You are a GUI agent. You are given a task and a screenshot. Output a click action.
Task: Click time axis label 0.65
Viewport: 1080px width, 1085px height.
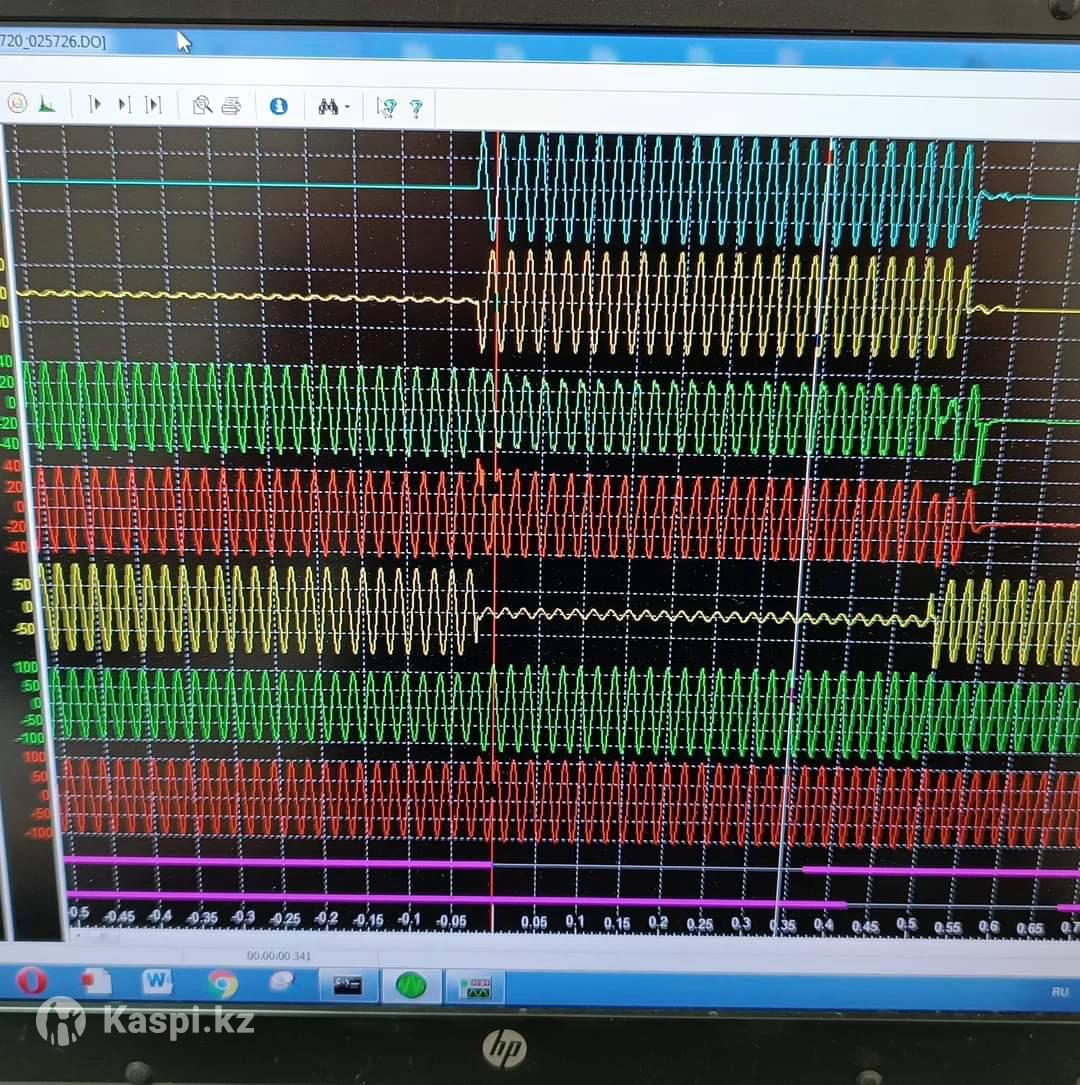click(x=1029, y=928)
